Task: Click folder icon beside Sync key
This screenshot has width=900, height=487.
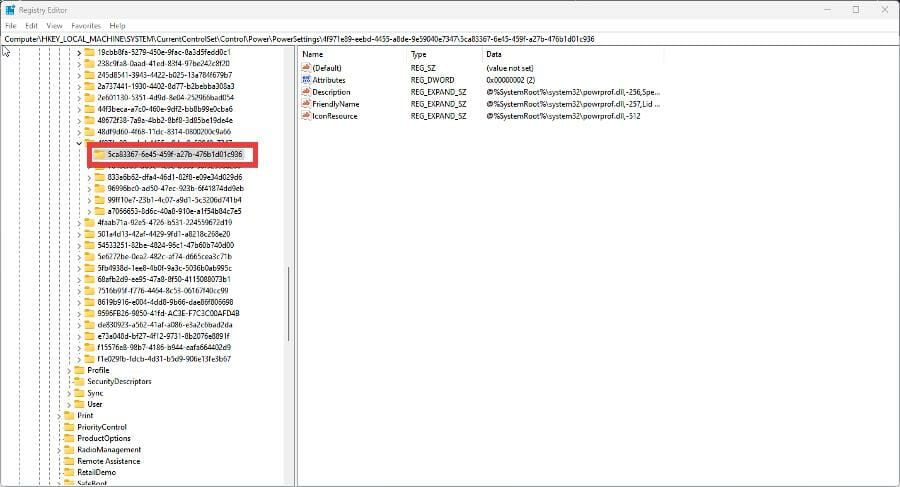Action: 79,393
